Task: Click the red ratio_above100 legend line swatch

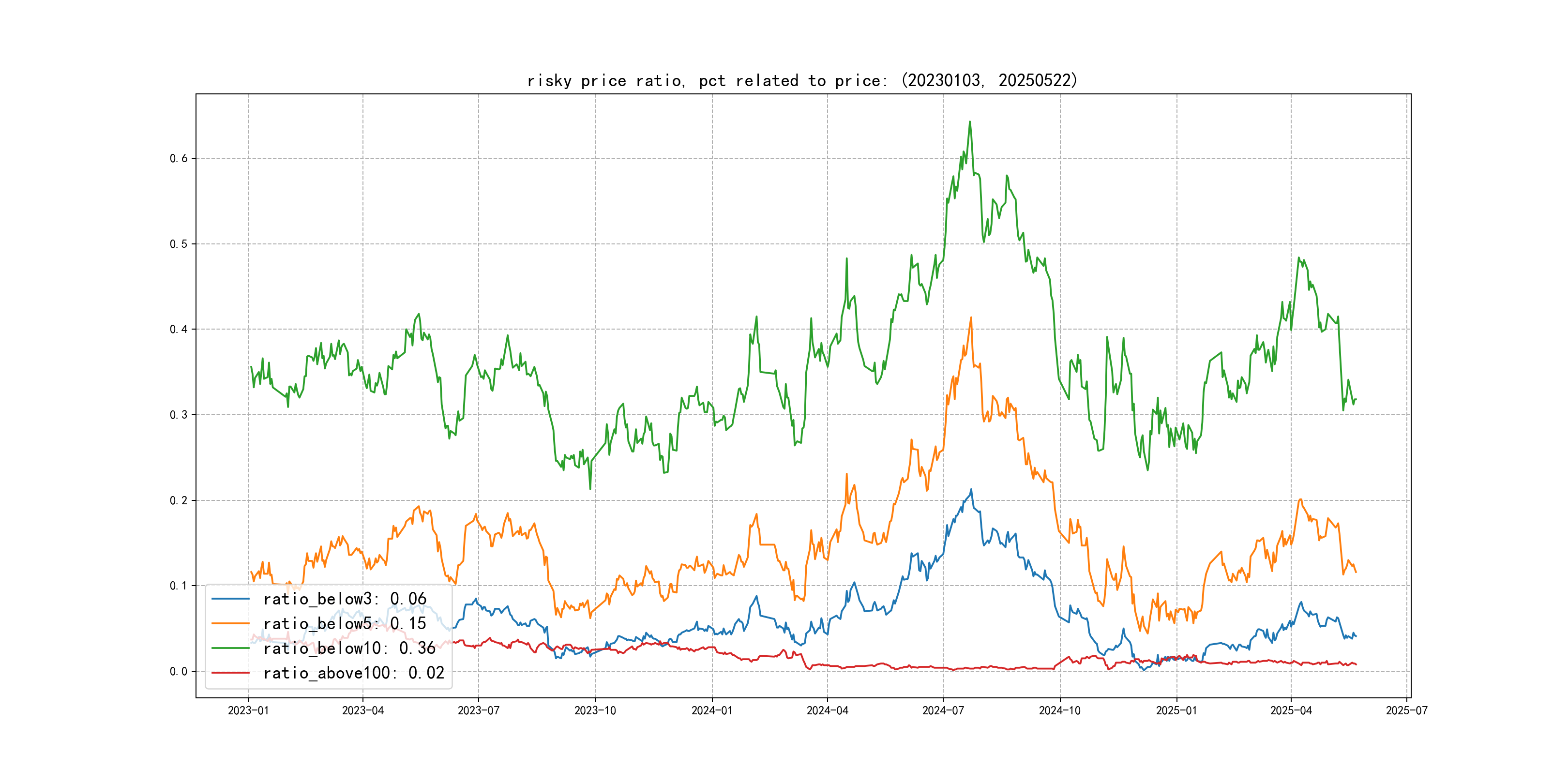Action: tap(230, 673)
